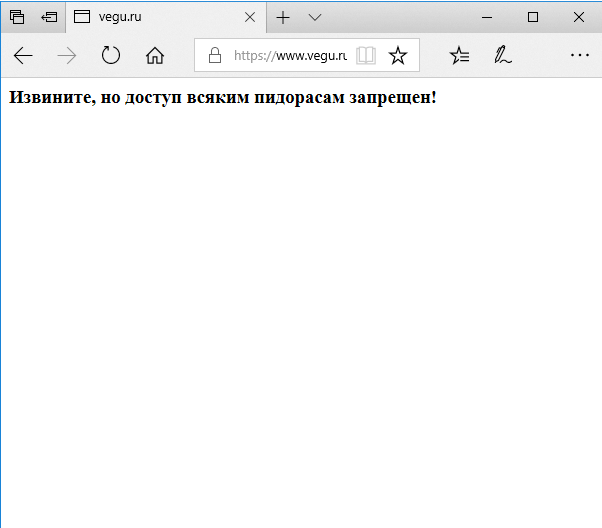Open the favorites hub panel
Image resolution: width=602 pixels, height=528 pixels.
click(459, 56)
